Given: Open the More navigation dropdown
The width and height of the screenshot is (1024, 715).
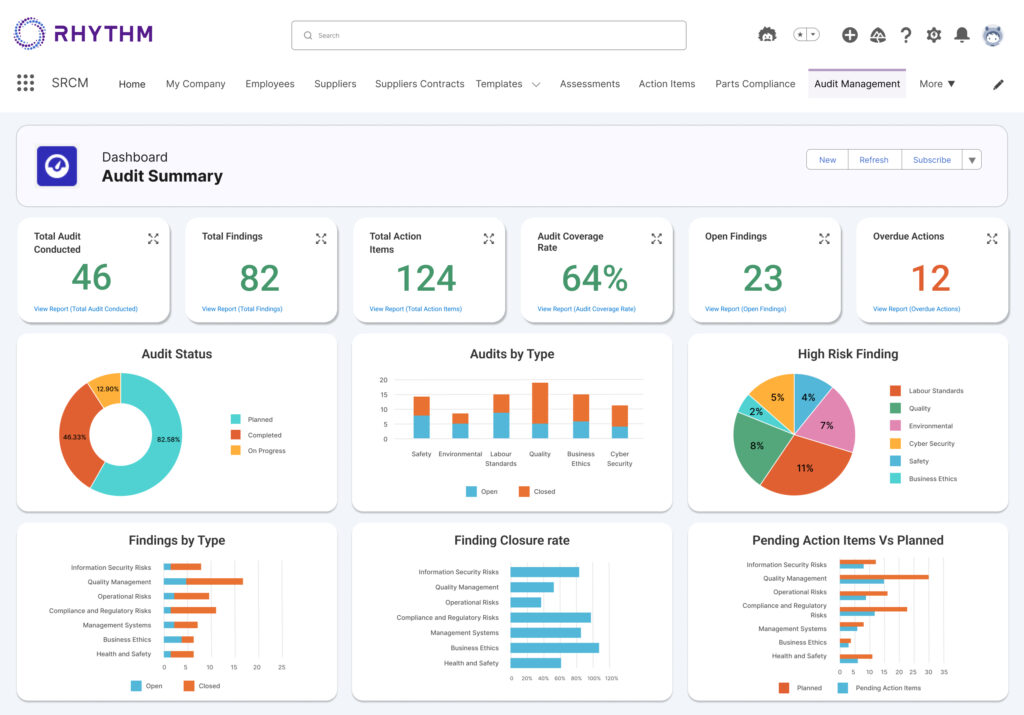Looking at the screenshot, I should (937, 84).
